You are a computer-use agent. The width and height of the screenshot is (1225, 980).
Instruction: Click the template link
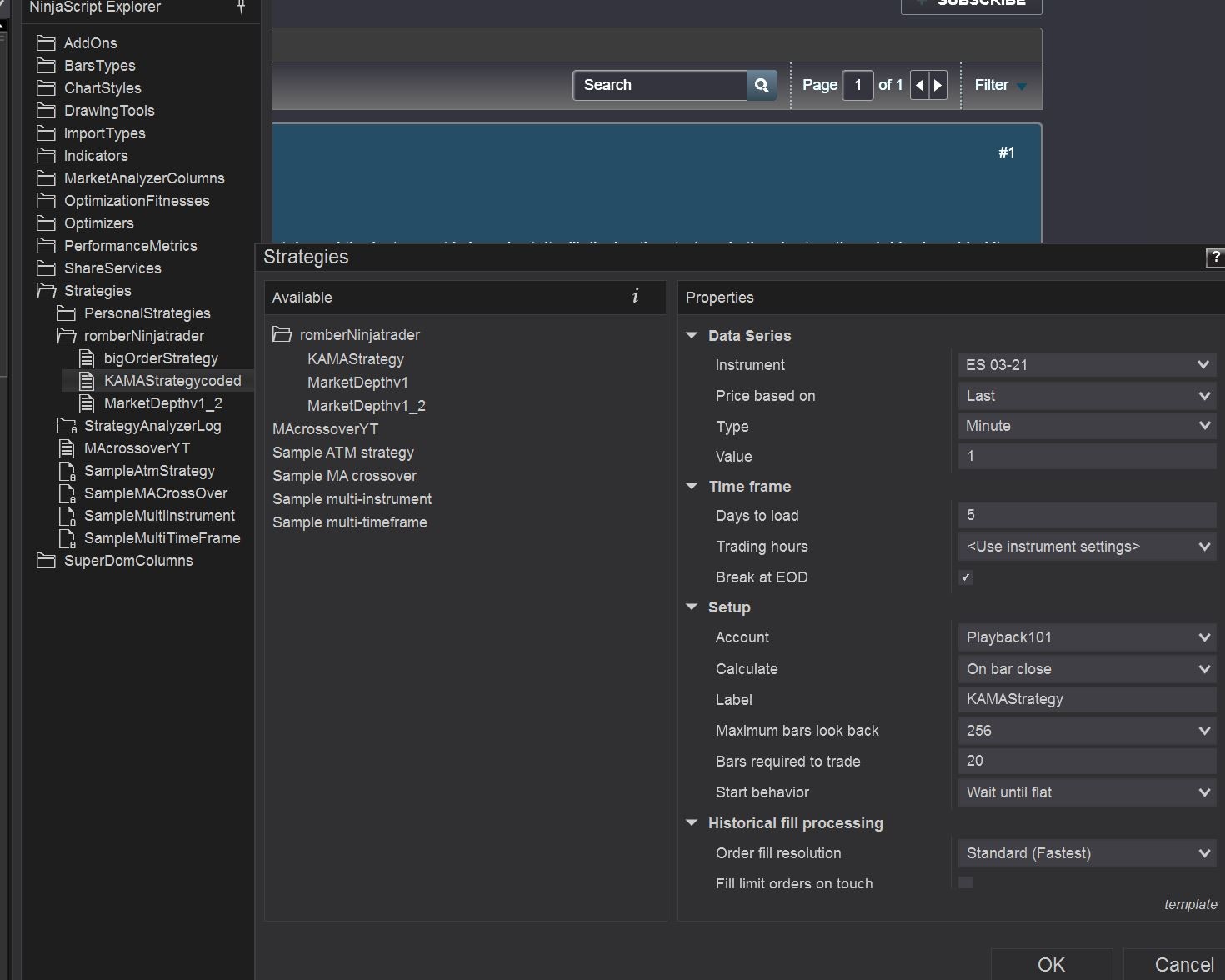click(1190, 904)
